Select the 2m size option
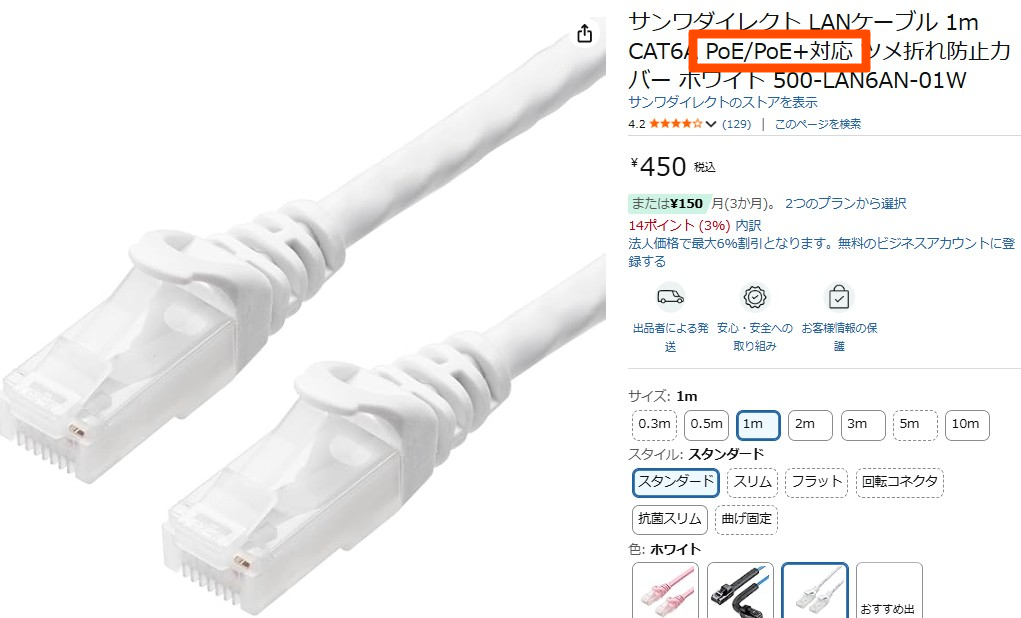This screenshot has height=618, width=1021. 810,425
